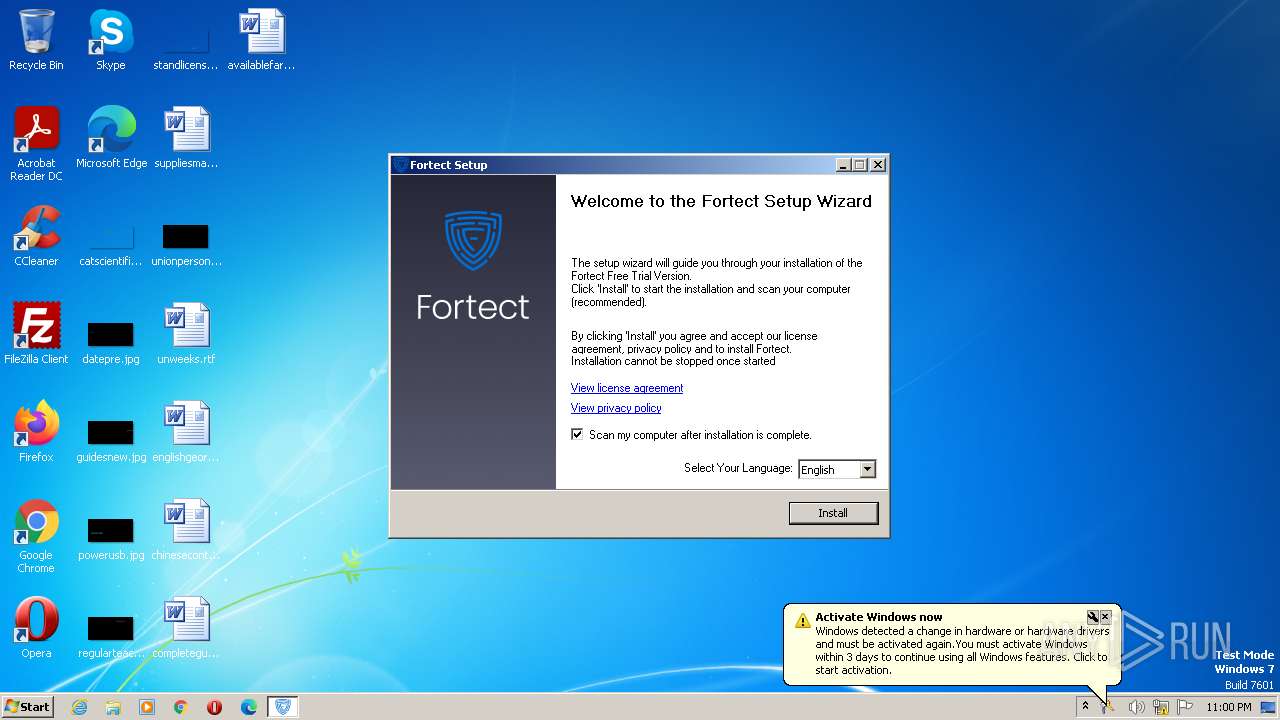Close the Fortect Setup window
The height and width of the screenshot is (720, 1280).
click(878, 165)
